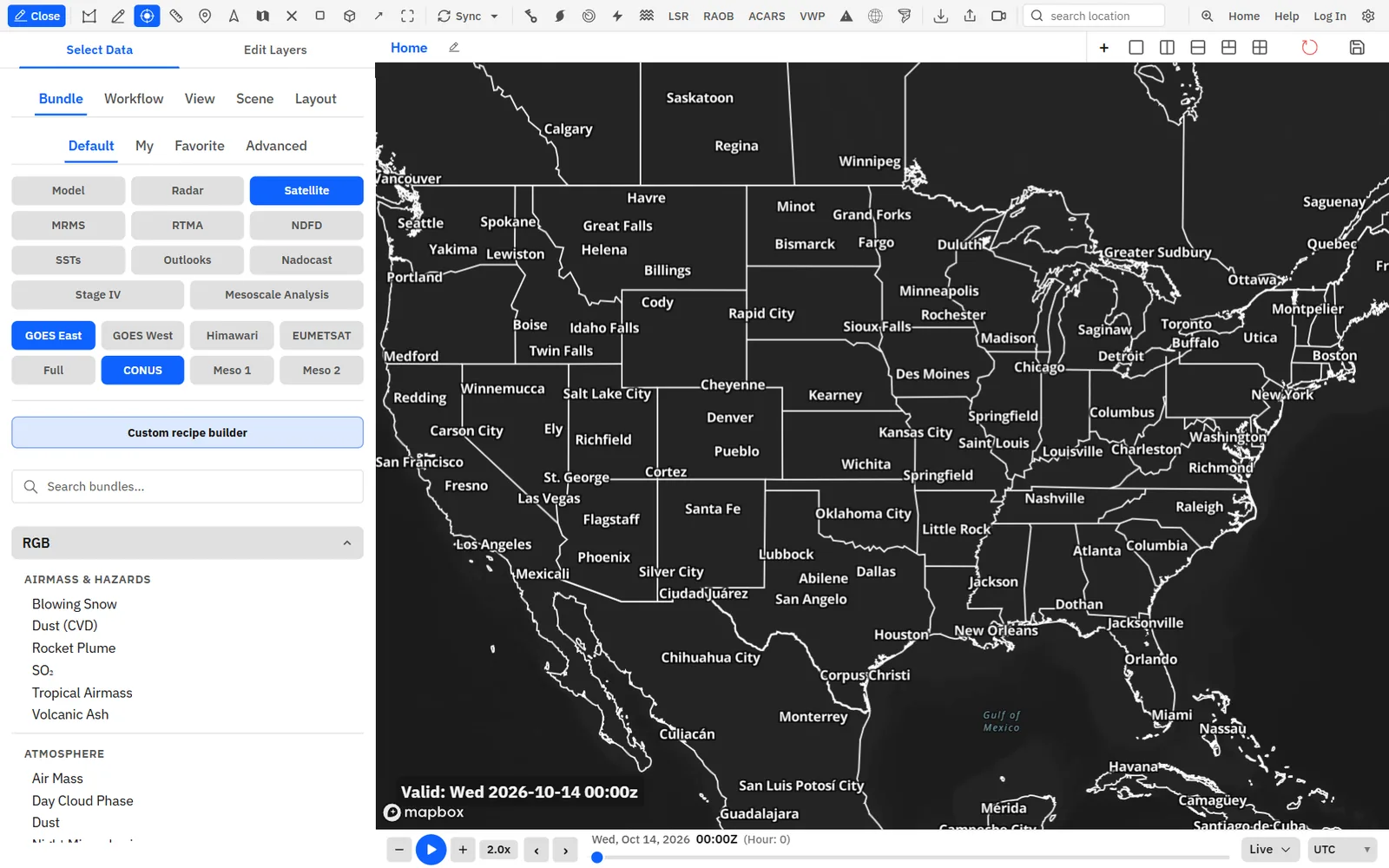Click the wavy lines icon
1389x868 pixels.
click(647, 16)
